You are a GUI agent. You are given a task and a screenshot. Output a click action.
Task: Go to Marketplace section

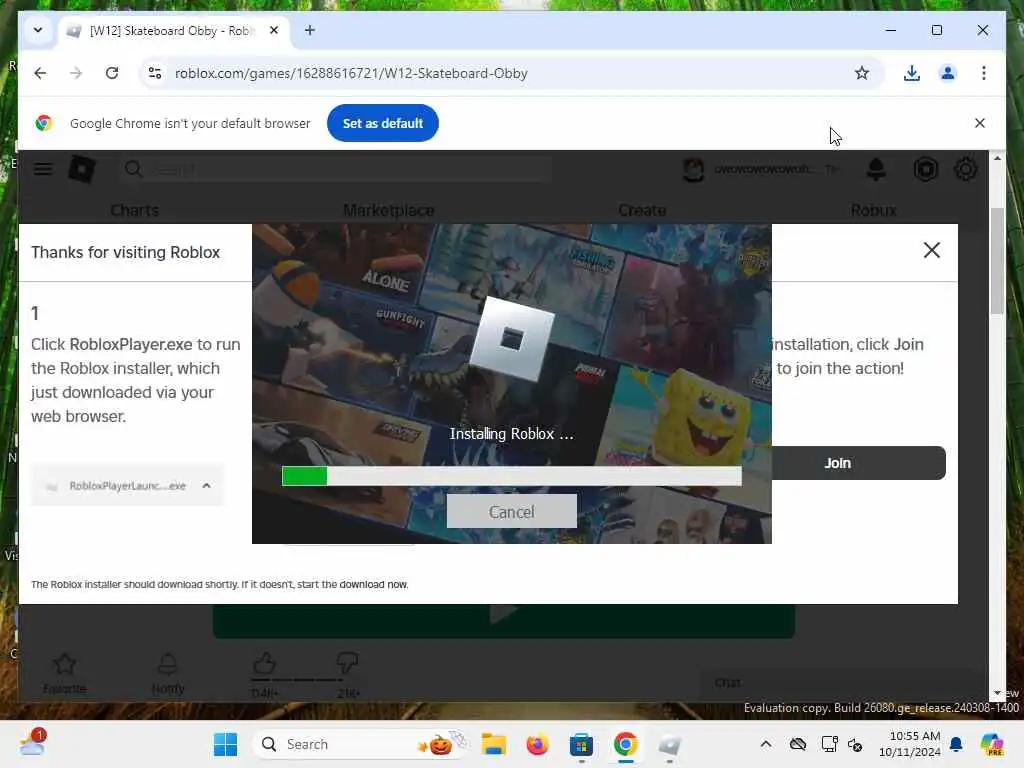pos(389,210)
